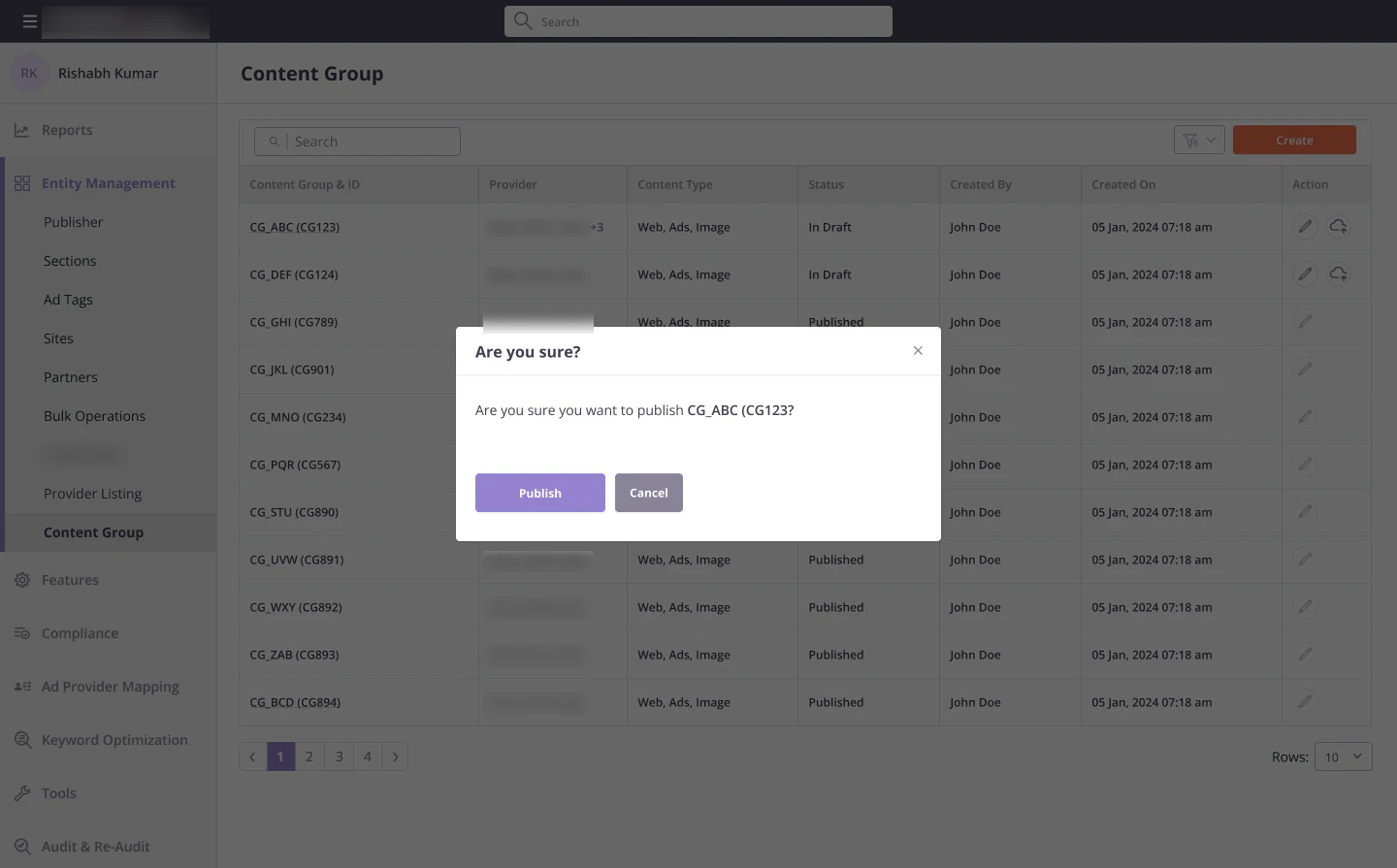Click publish cloud icon for CG_DEF
The width and height of the screenshot is (1397, 868).
1339,274
